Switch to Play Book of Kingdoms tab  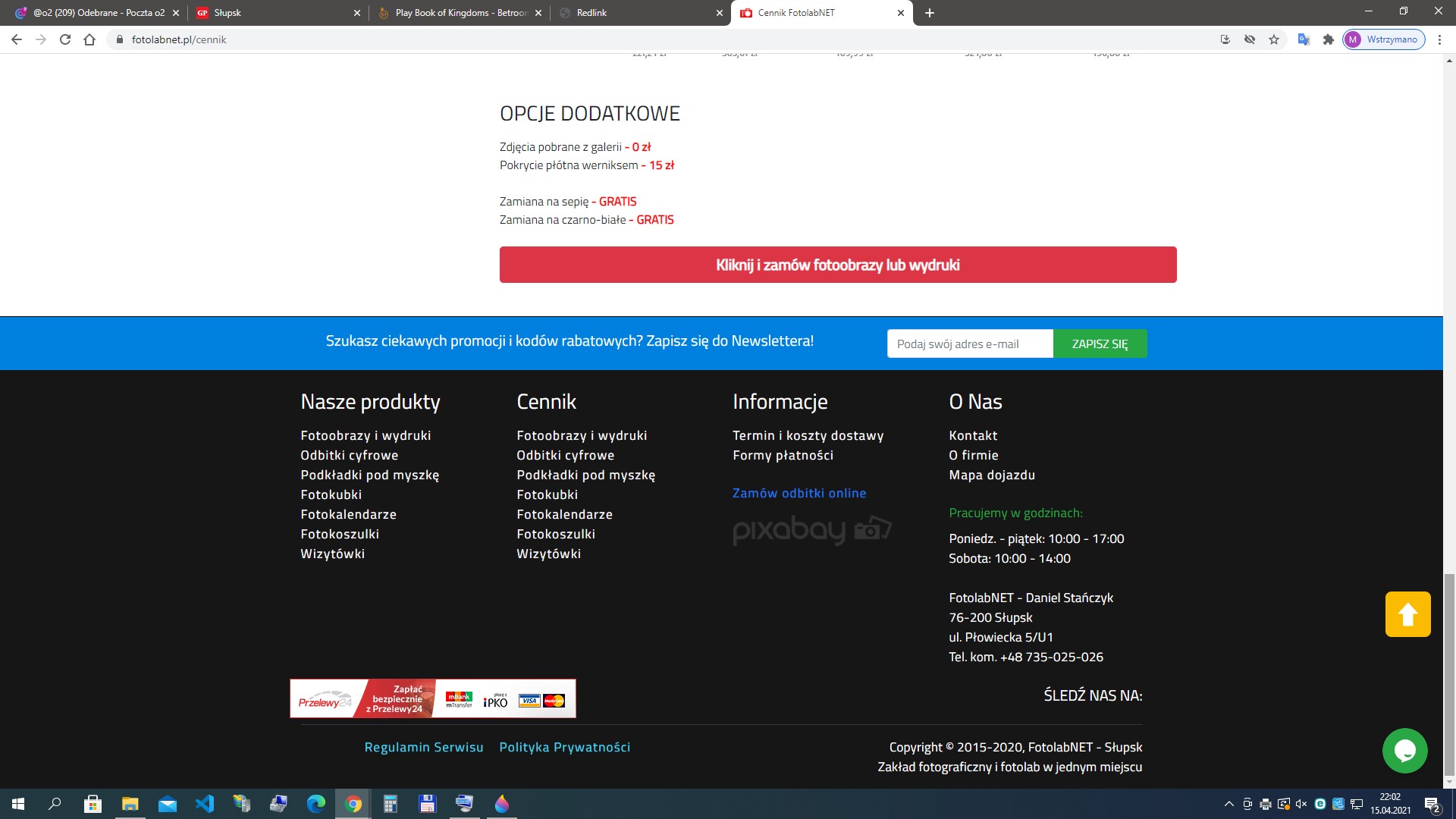[460, 13]
